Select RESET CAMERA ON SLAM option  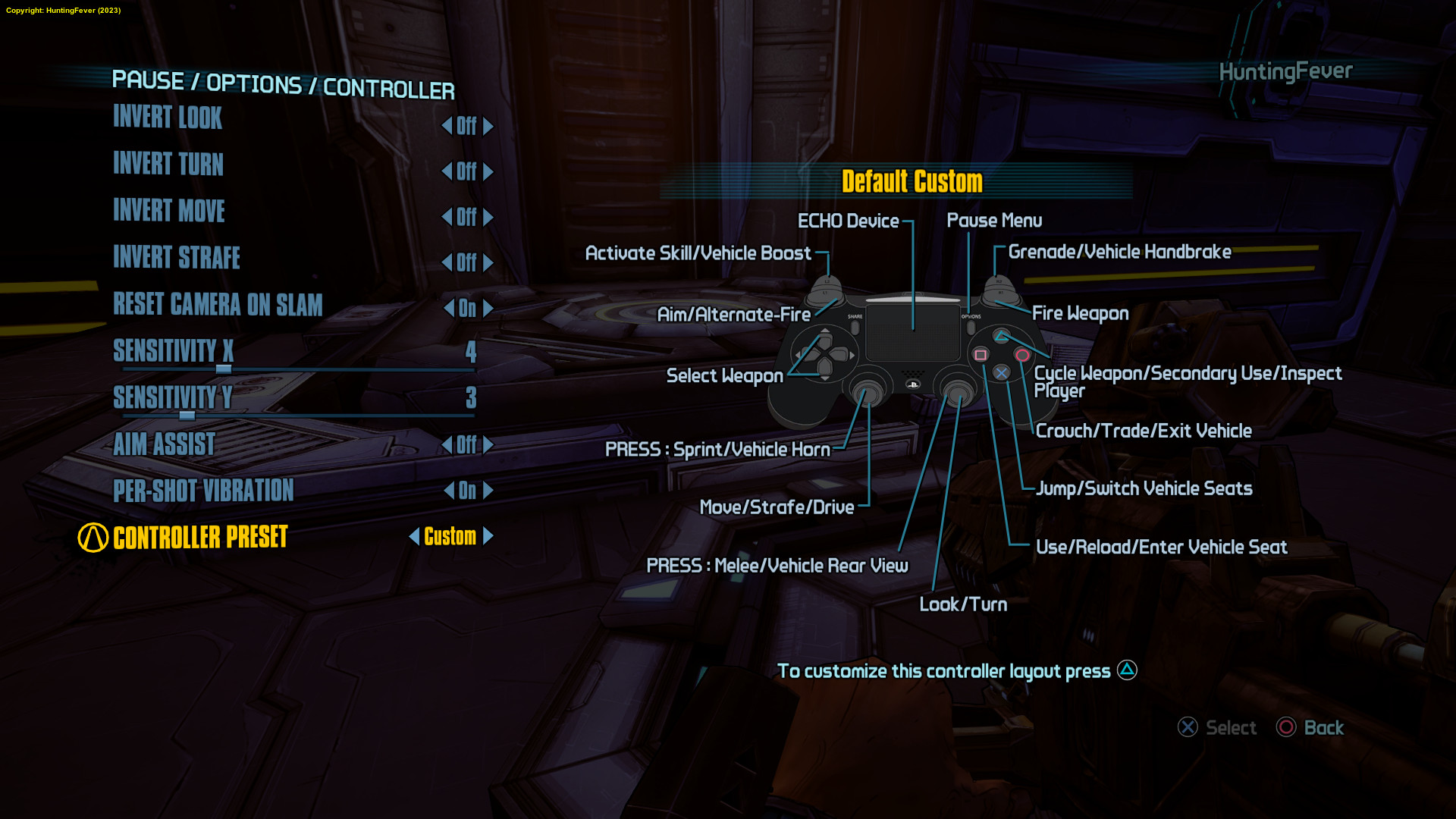coord(217,304)
